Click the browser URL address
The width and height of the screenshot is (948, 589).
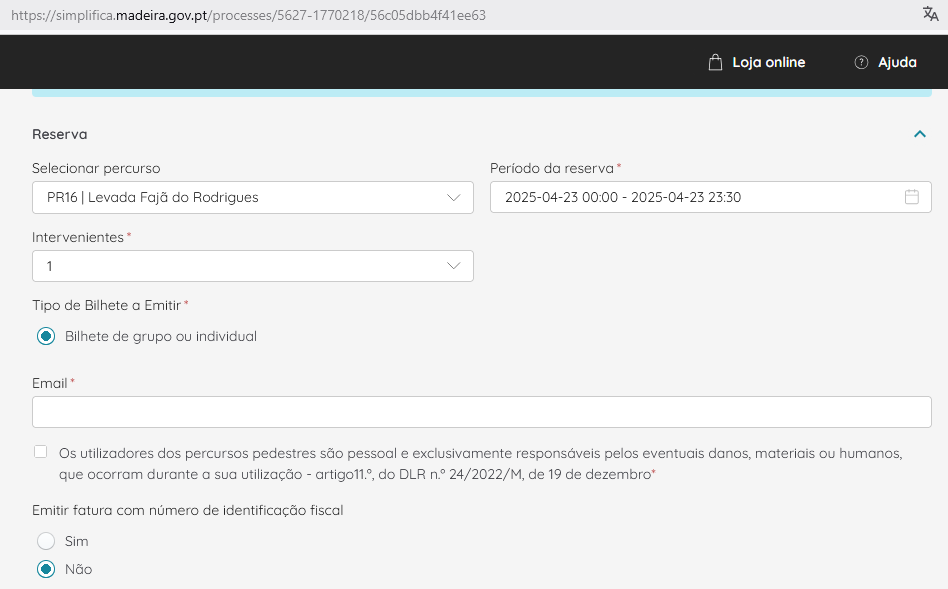pyautogui.click(x=248, y=15)
